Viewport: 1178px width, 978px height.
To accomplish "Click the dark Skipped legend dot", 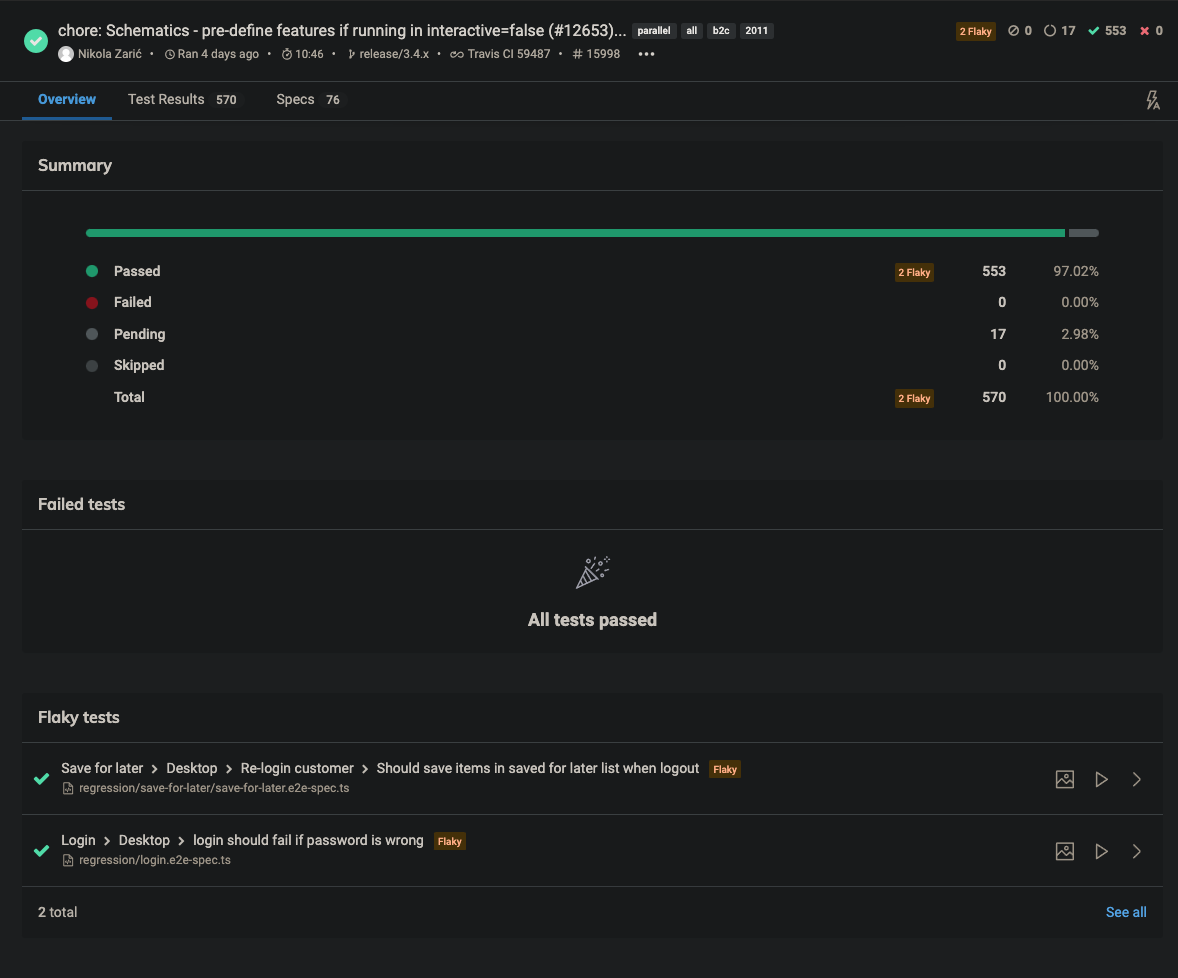I will (x=92, y=366).
